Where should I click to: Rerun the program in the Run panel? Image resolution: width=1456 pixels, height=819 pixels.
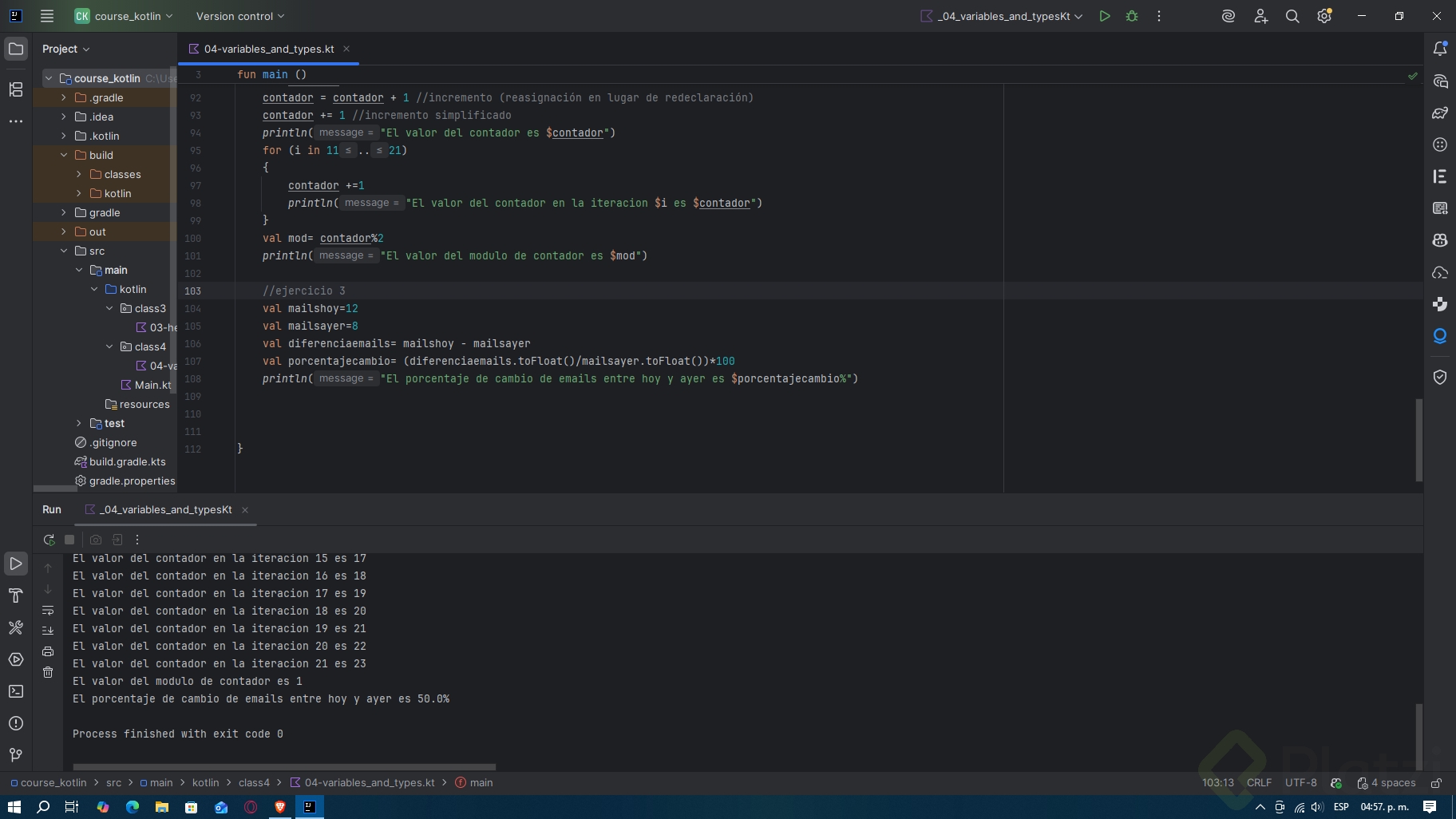(x=49, y=540)
